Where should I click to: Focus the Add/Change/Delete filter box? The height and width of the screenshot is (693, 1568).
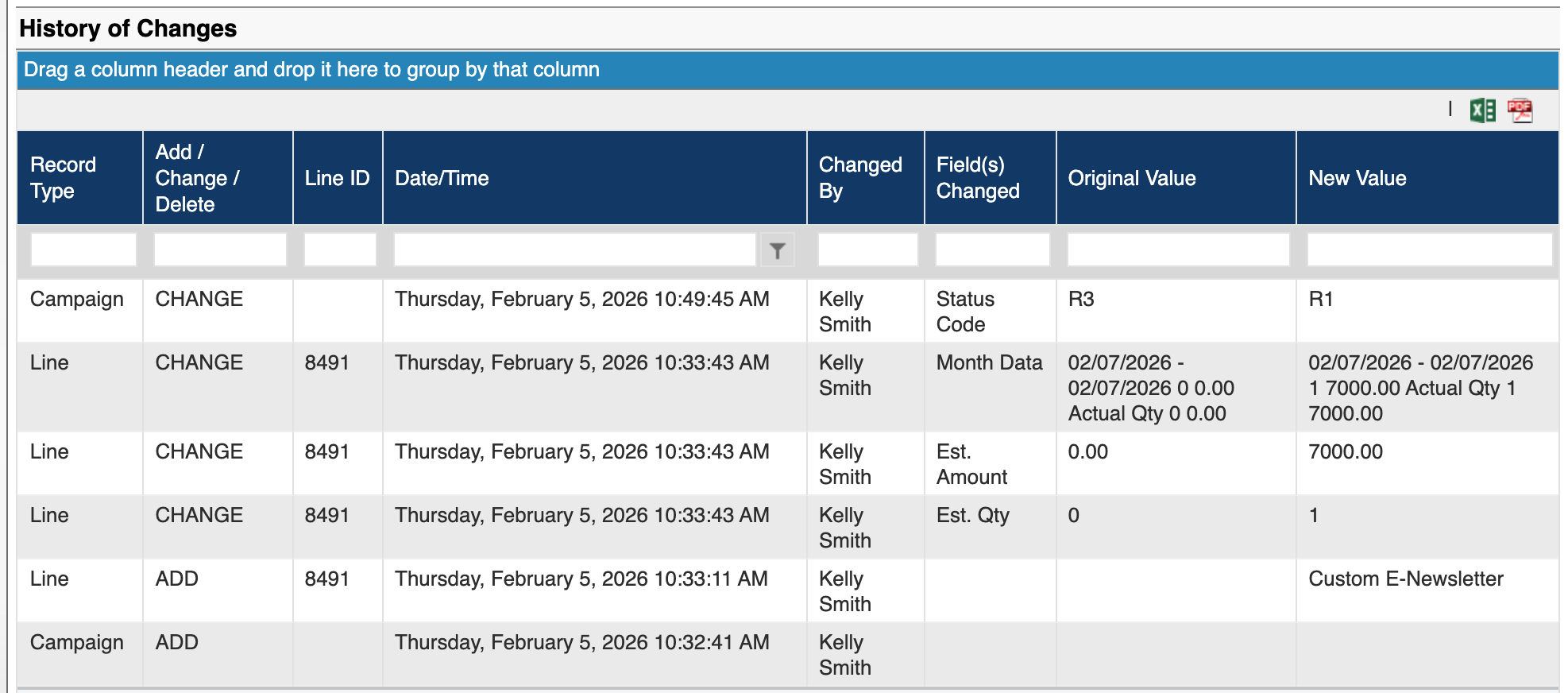(219, 250)
